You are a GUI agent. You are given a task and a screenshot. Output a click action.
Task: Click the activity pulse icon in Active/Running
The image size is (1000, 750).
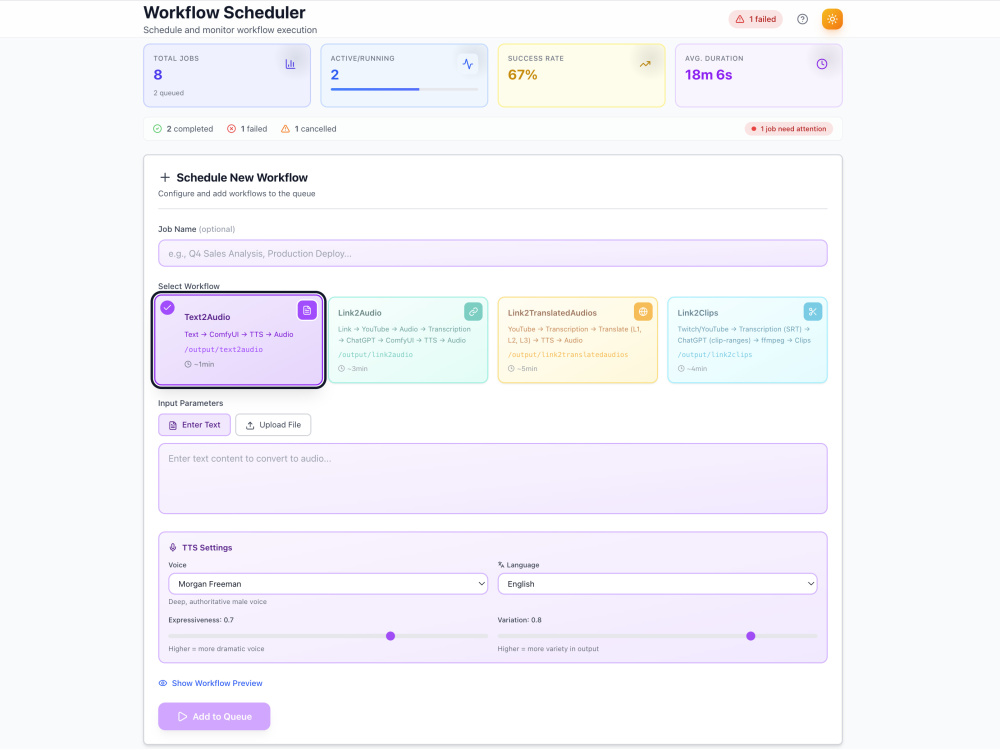(468, 64)
